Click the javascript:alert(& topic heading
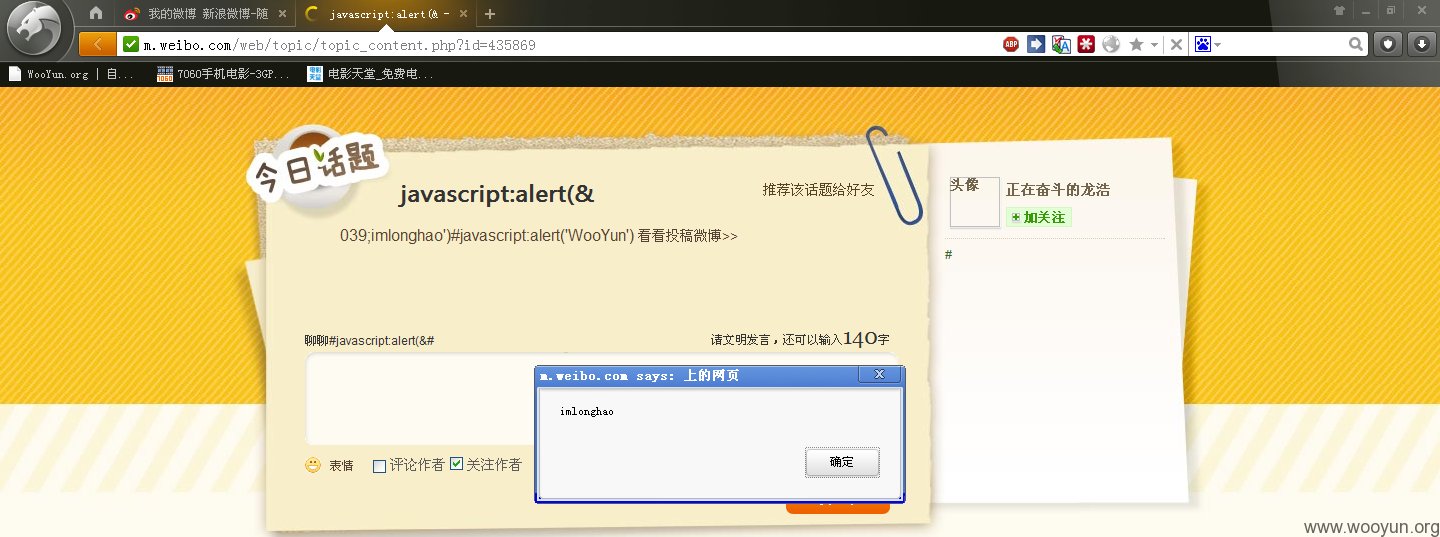 pyautogui.click(x=497, y=194)
